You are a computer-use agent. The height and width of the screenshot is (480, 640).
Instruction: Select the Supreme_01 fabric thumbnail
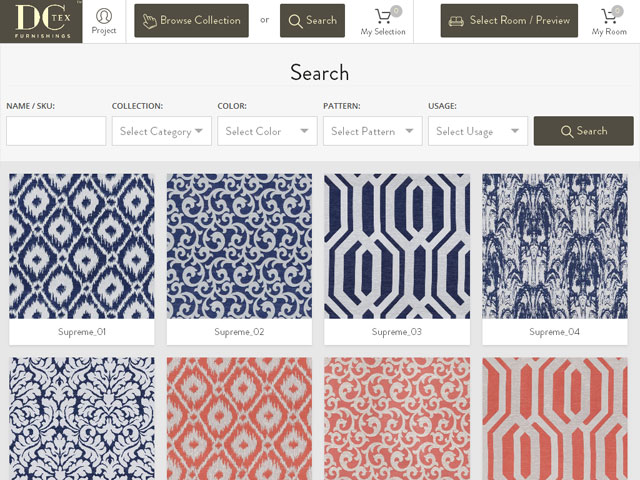coord(82,246)
